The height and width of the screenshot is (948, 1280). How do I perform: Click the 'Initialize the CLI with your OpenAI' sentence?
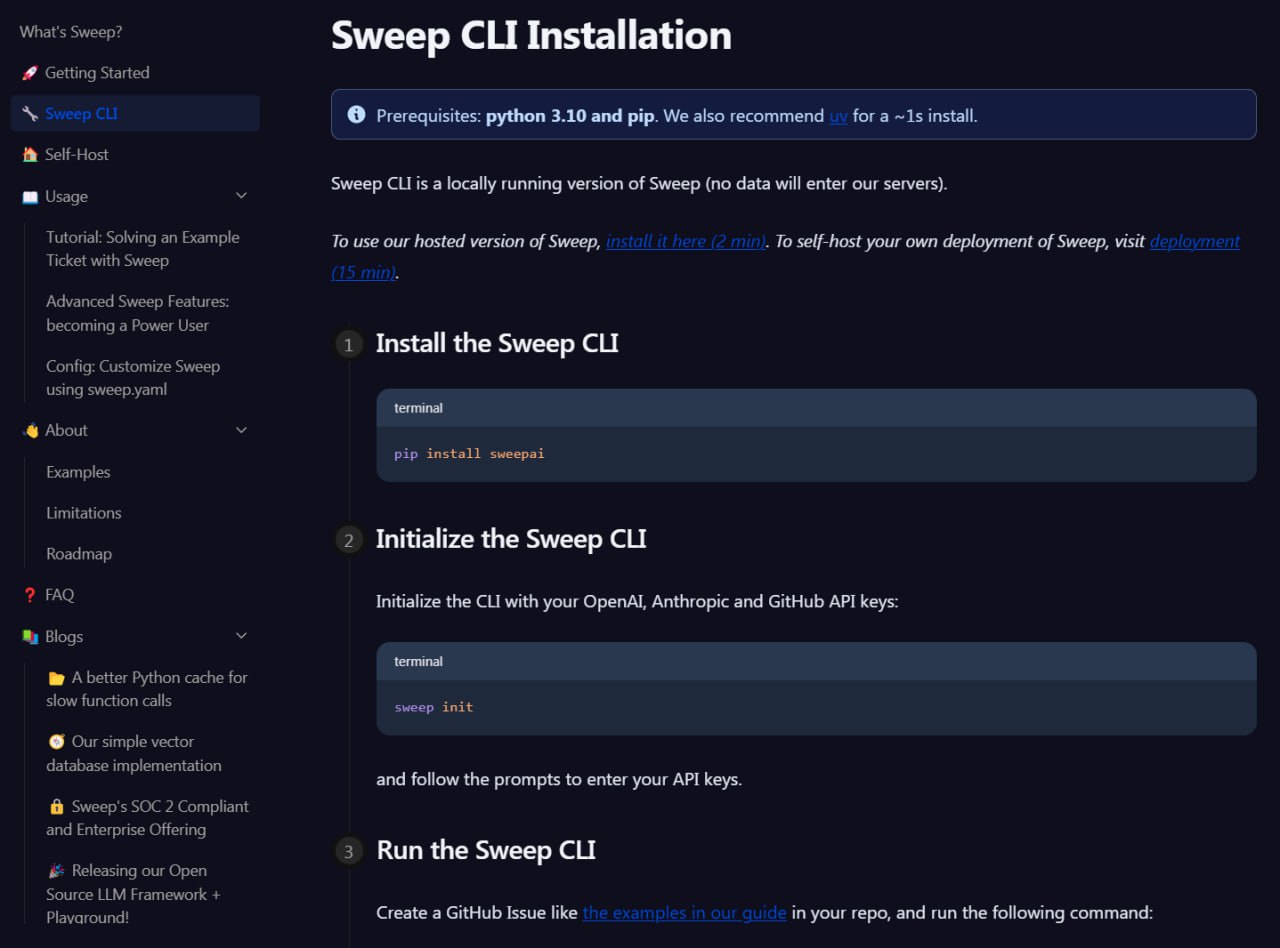(637, 602)
